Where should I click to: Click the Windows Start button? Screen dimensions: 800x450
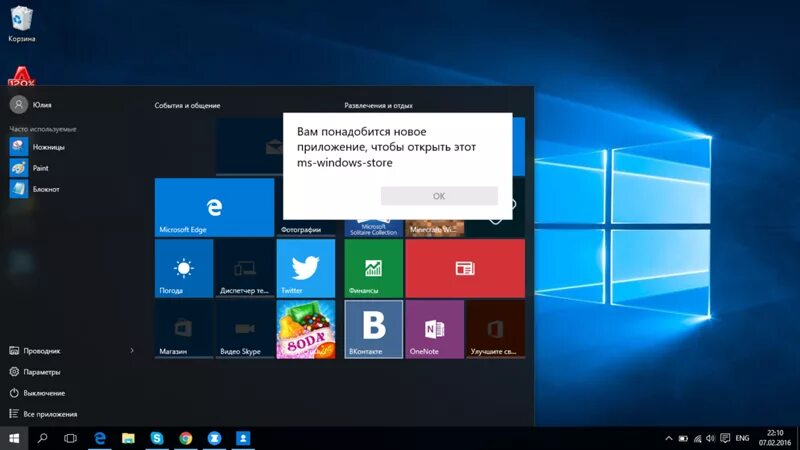(x=14, y=438)
